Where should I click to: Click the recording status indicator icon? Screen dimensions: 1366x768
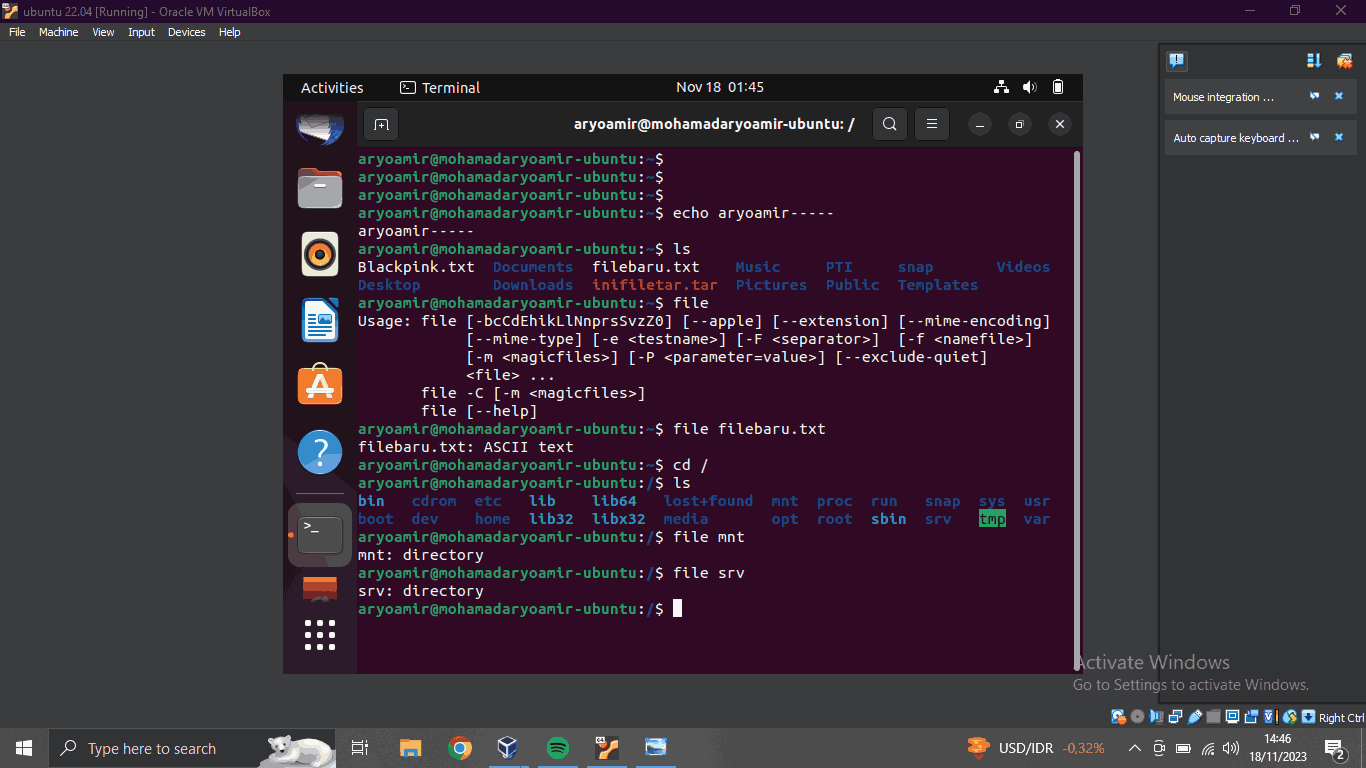1251,717
